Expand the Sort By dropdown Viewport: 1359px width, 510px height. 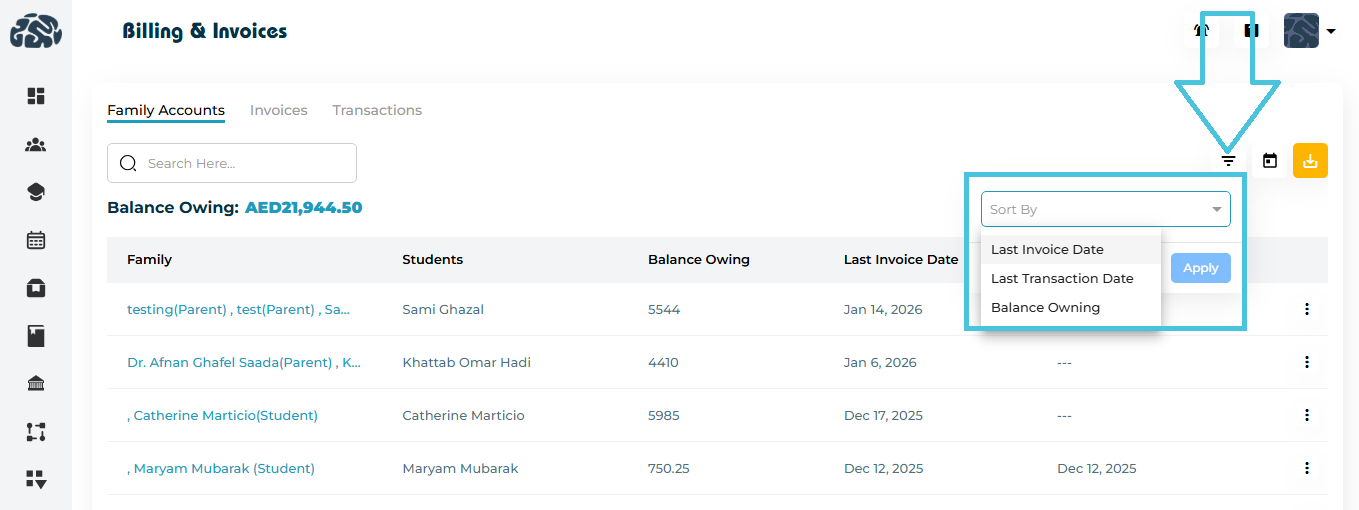pos(1105,209)
